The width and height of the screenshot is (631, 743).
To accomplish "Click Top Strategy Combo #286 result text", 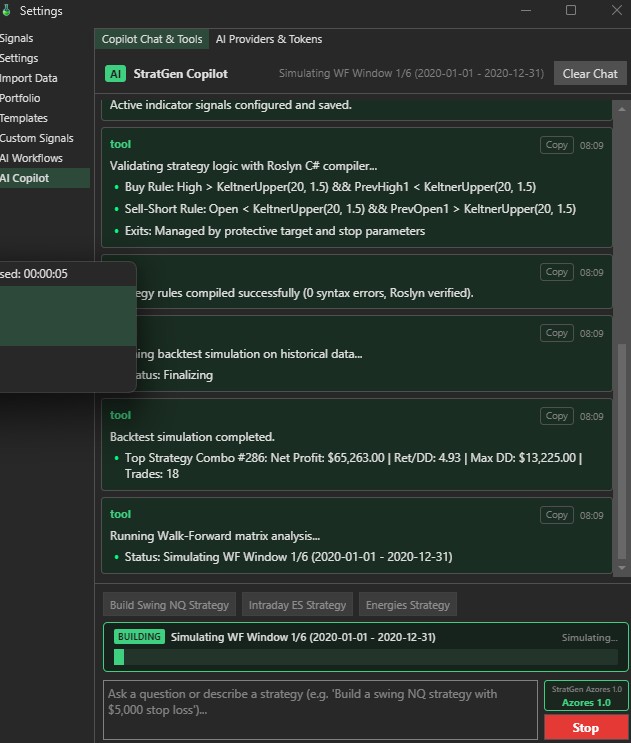I will [353, 466].
